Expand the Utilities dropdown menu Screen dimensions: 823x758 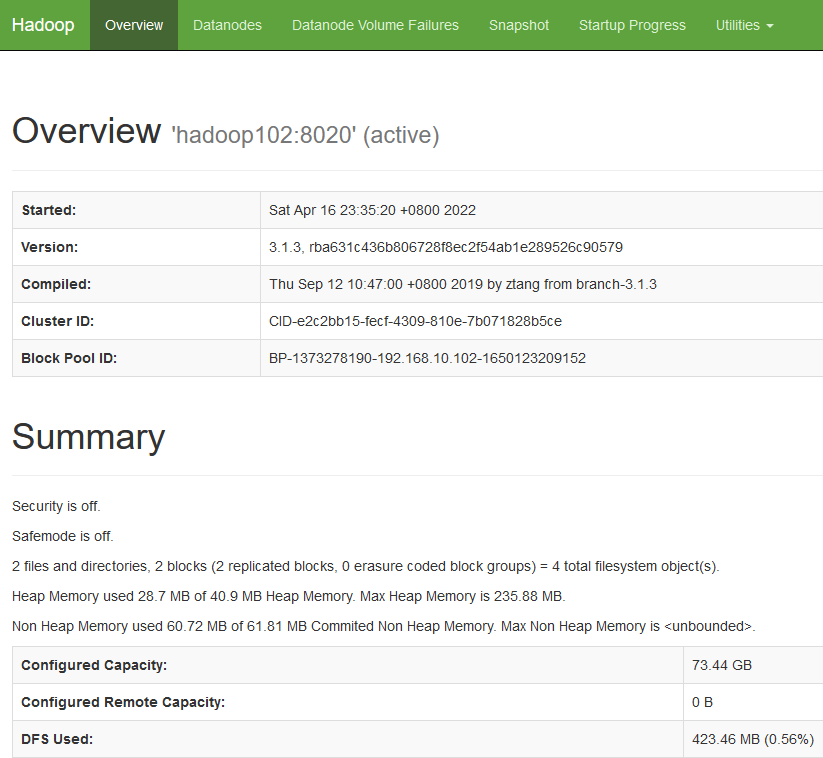(744, 25)
